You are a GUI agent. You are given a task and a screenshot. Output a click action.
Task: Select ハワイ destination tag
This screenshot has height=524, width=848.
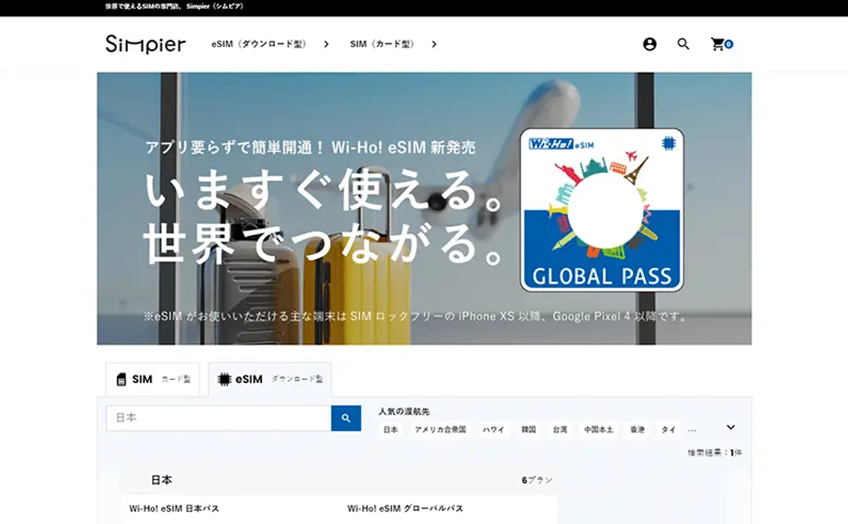(493, 429)
